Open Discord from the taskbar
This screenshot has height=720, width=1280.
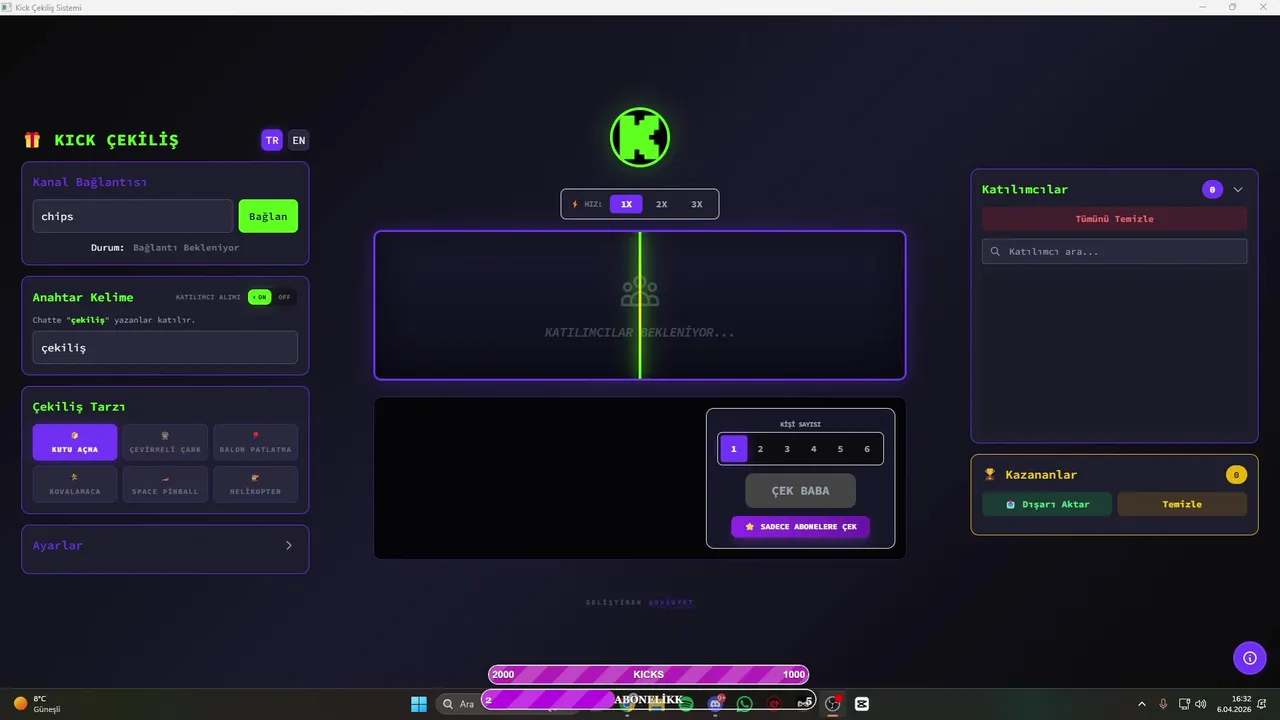point(715,704)
